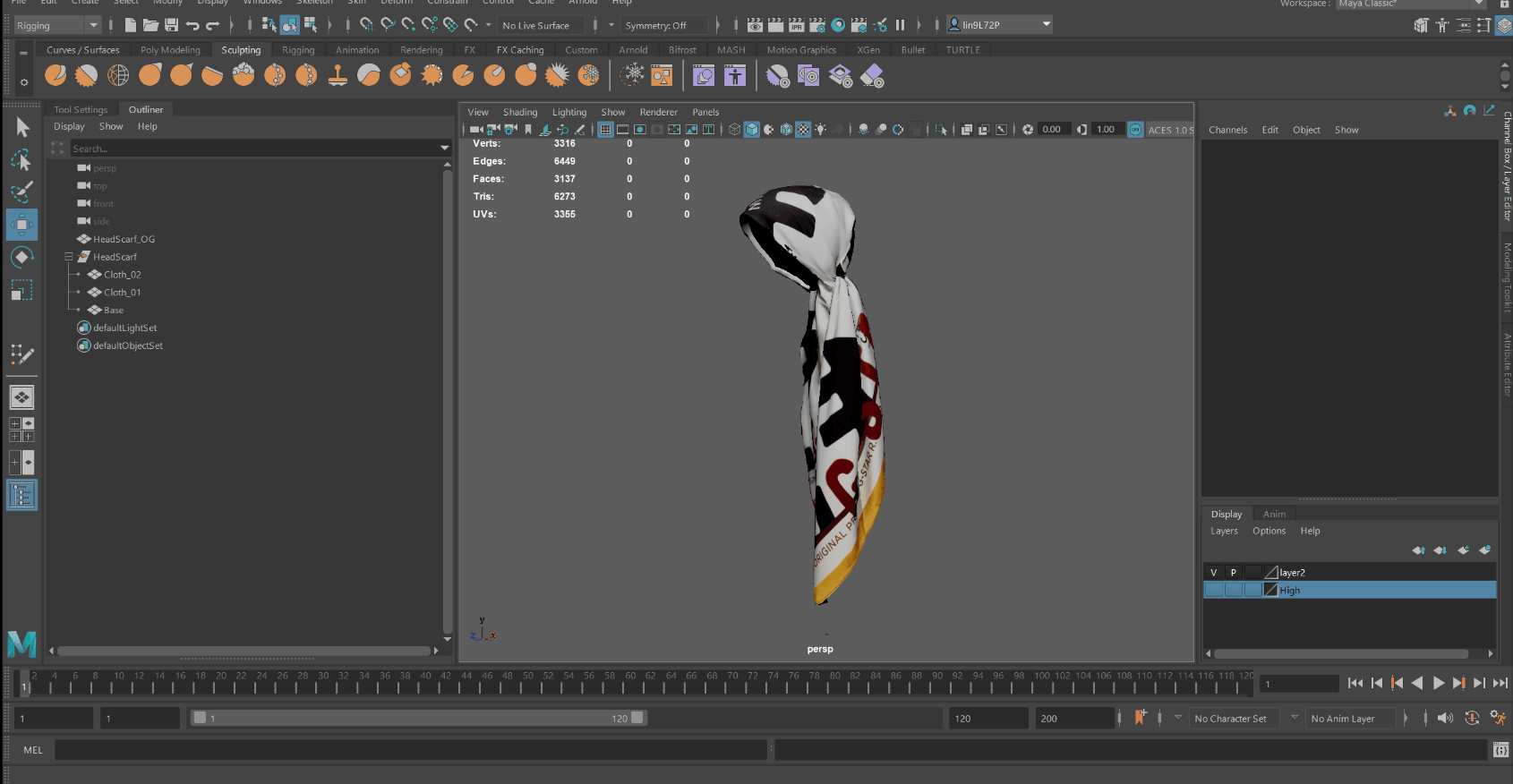Viewport: 1513px width, 784px height.
Task: Open the viewport Renderer menu
Action: [658, 112]
